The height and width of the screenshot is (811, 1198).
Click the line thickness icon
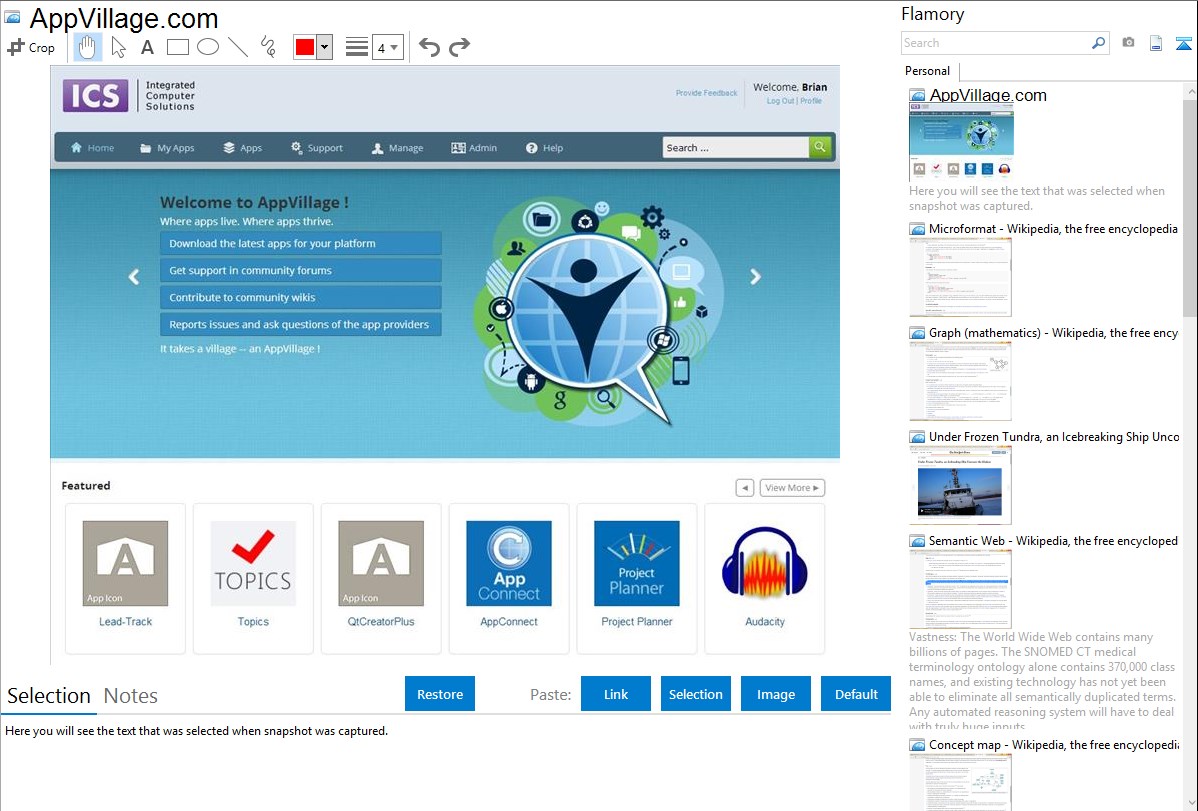click(x=357, y=47)
